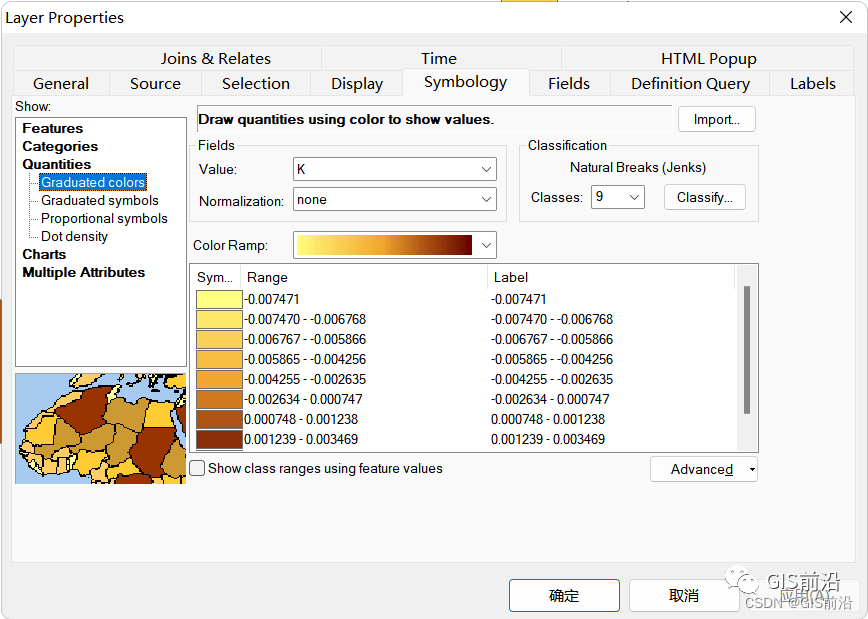Go to the Joins & Relates tab
This screenshot has height=619, width=868.
(x=215, y=59)
